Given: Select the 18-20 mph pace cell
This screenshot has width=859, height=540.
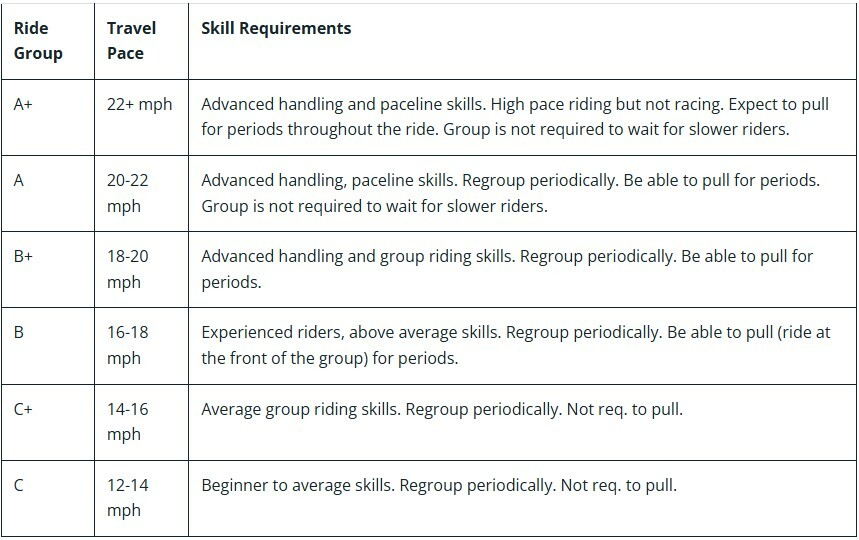Looking at the screenshot, I should [x=128, y=269].
